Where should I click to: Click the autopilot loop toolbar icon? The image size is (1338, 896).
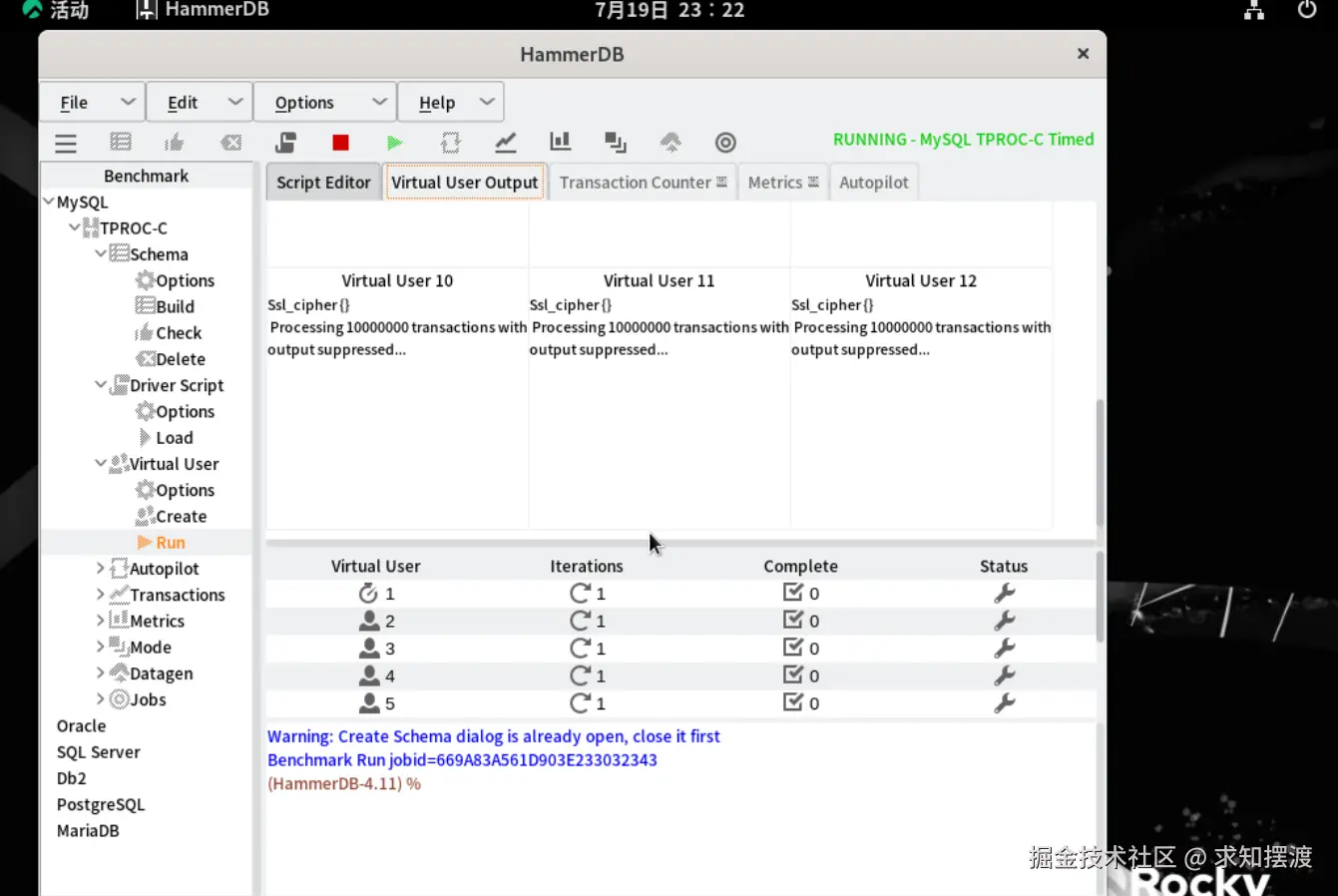[451, 142]
